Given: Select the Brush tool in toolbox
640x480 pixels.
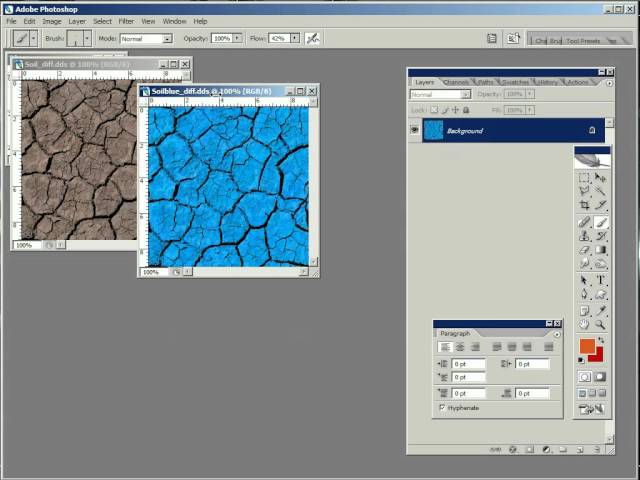Looking at the screenshot, I should click(x=600, y=222).
